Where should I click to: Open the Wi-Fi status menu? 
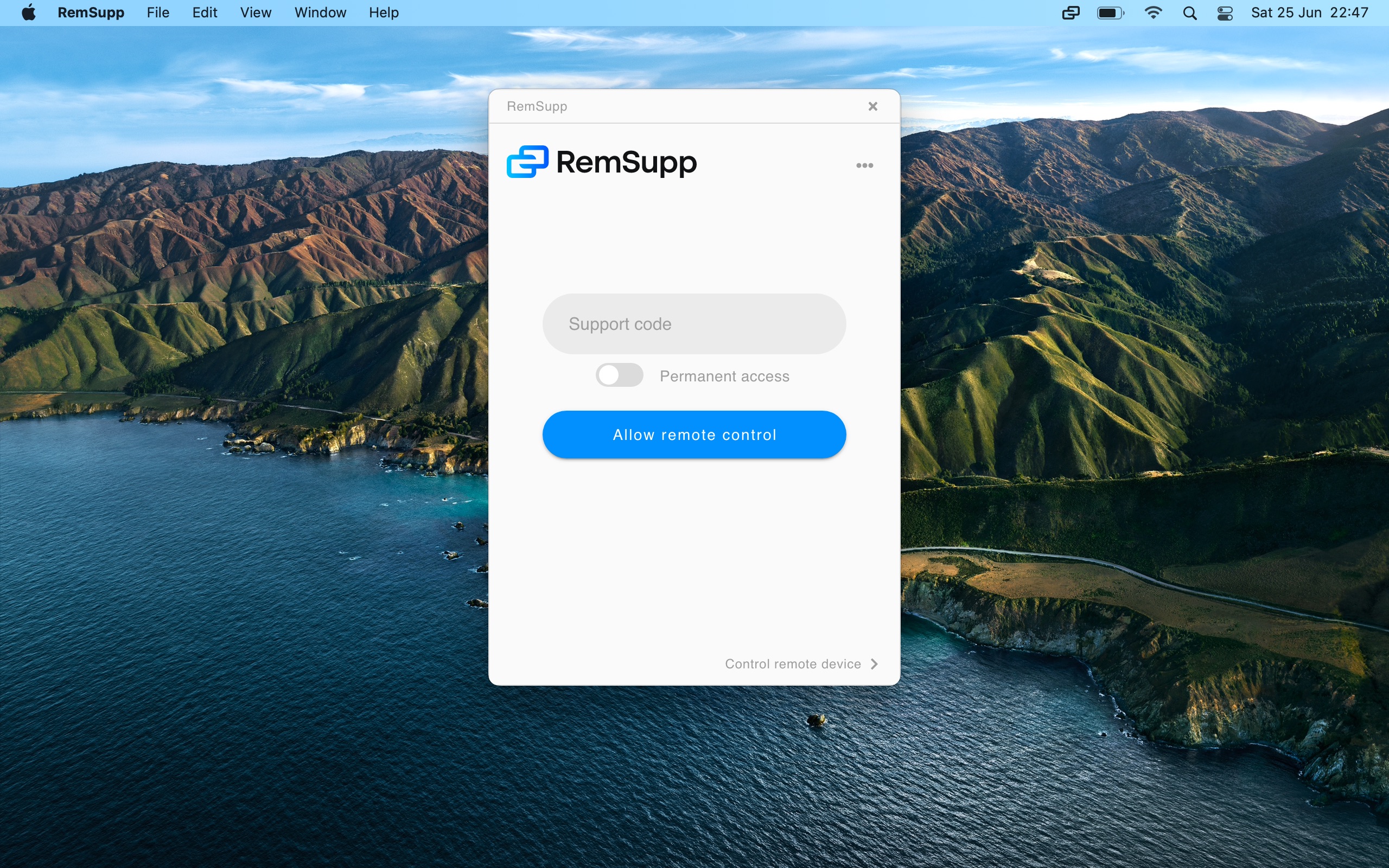coord(1153,12)
